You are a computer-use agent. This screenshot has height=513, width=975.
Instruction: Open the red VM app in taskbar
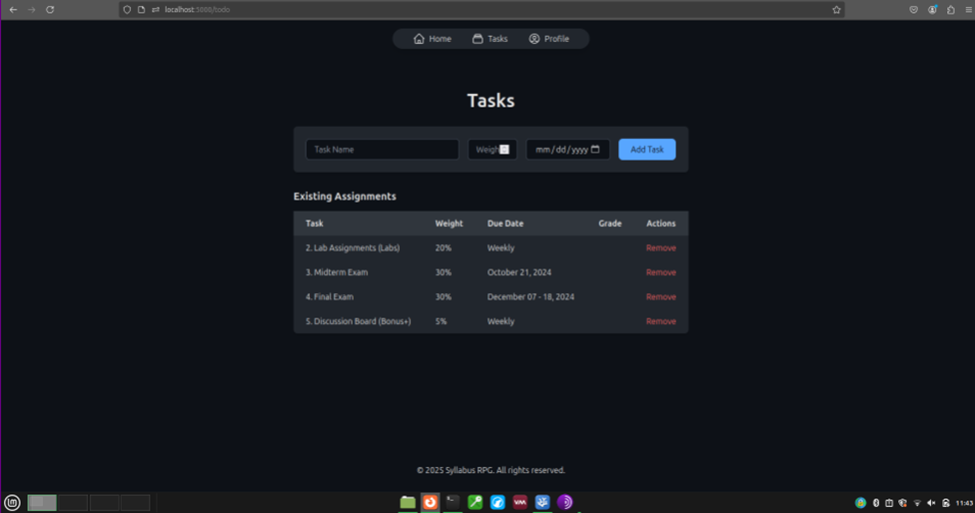[520, 502]
